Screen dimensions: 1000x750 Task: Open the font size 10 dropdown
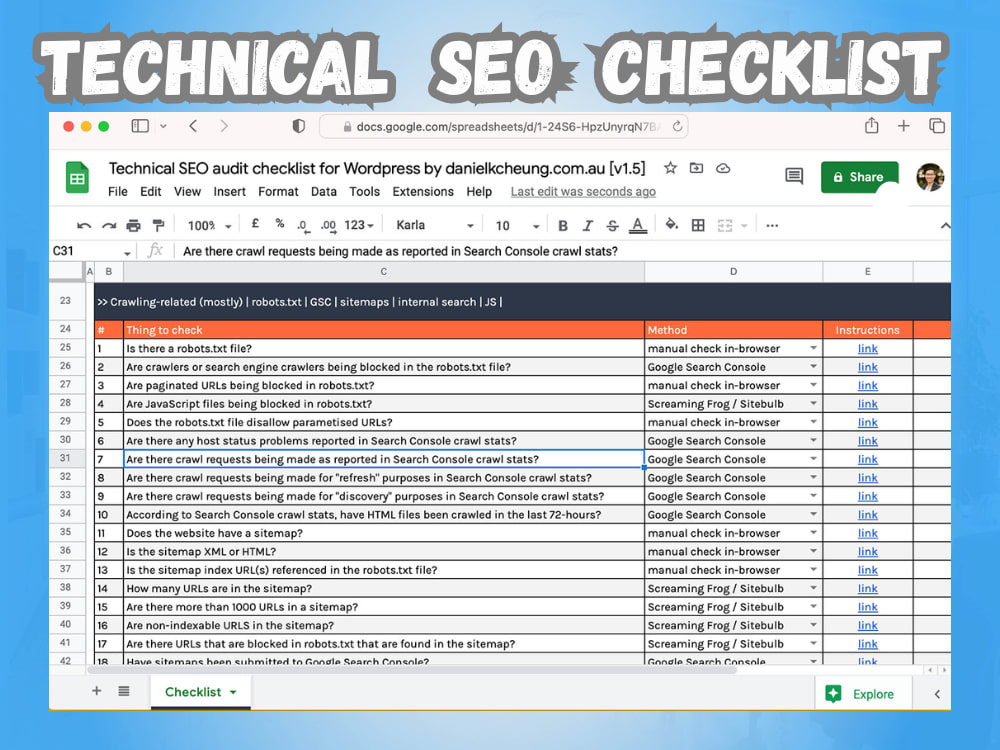517,226
